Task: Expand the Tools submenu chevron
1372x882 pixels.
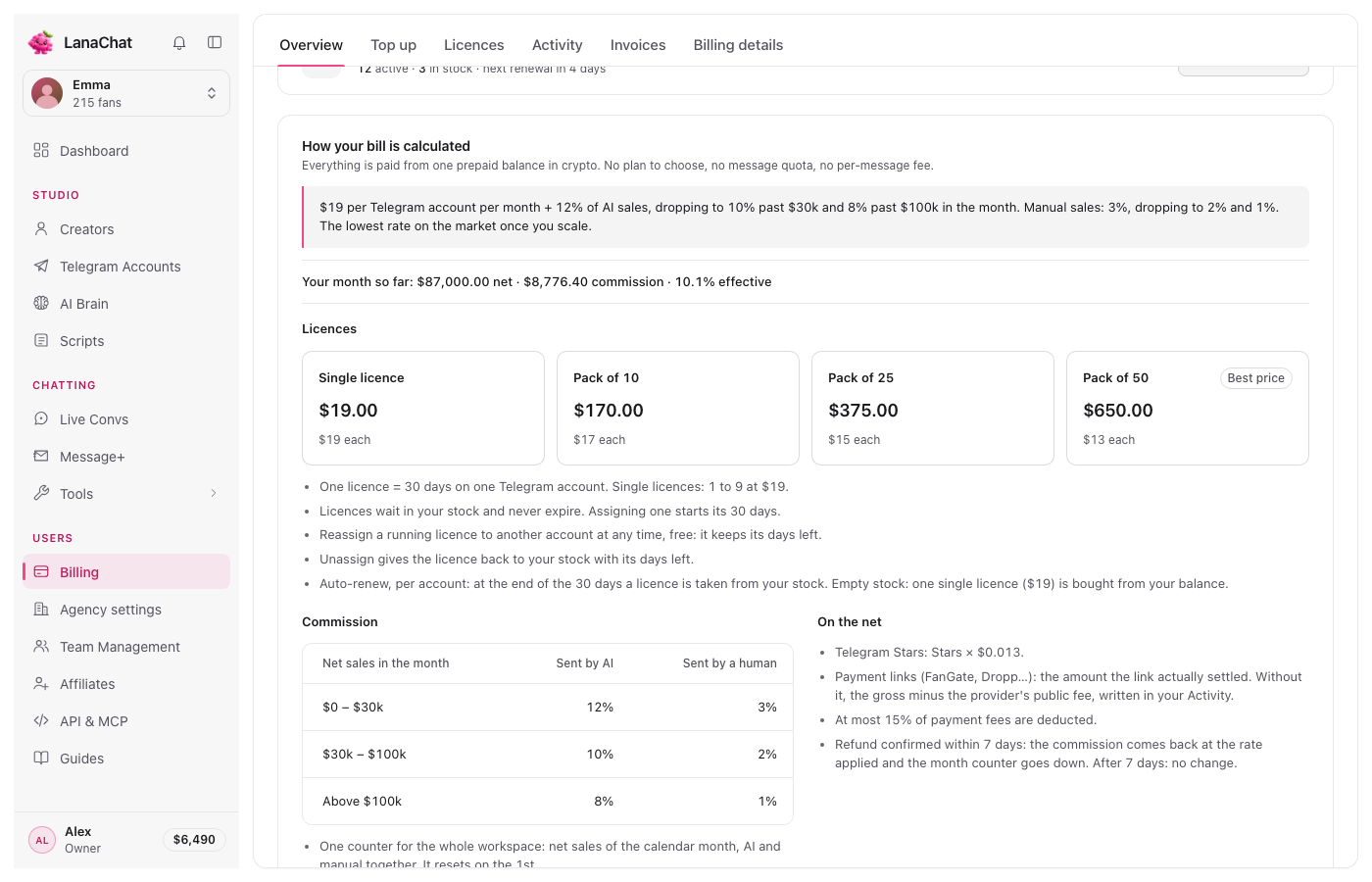Action: (214, 493)
